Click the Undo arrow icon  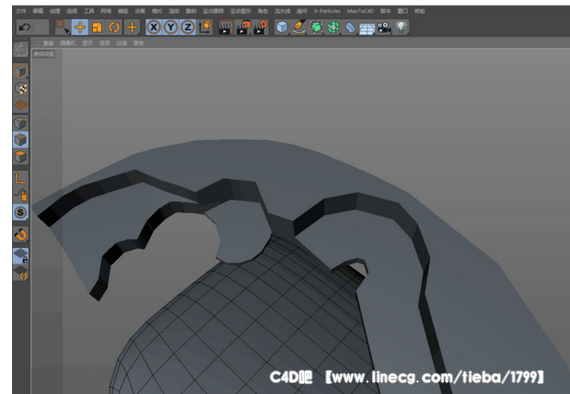[25, 27]
